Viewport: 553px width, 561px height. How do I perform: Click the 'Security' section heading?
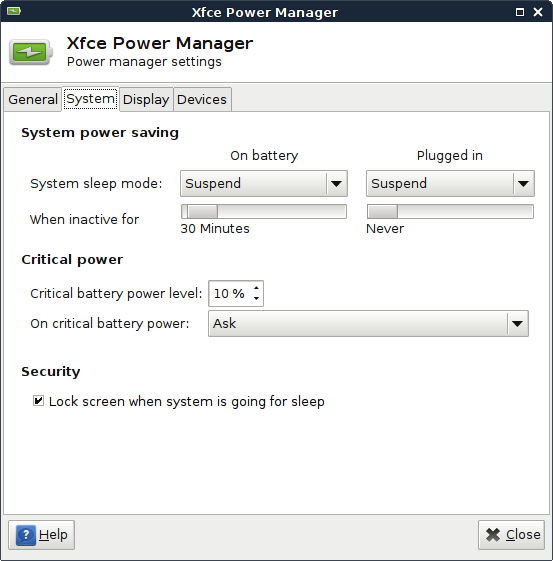tap(50, 372)
